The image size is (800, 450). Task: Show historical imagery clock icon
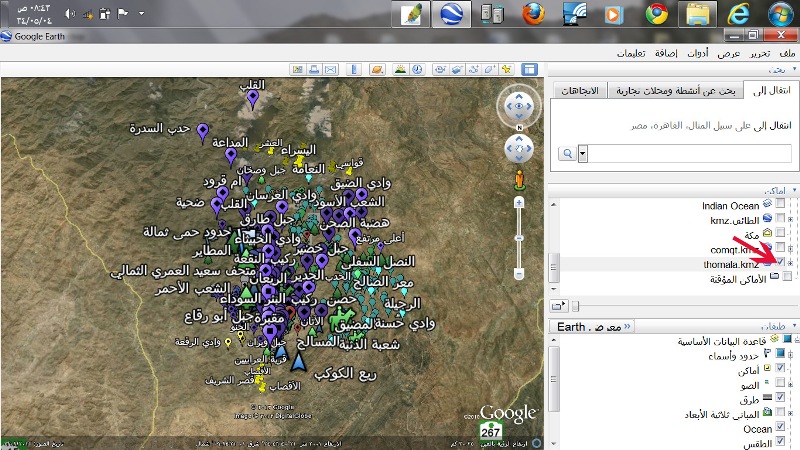click(x=417, y=69)
